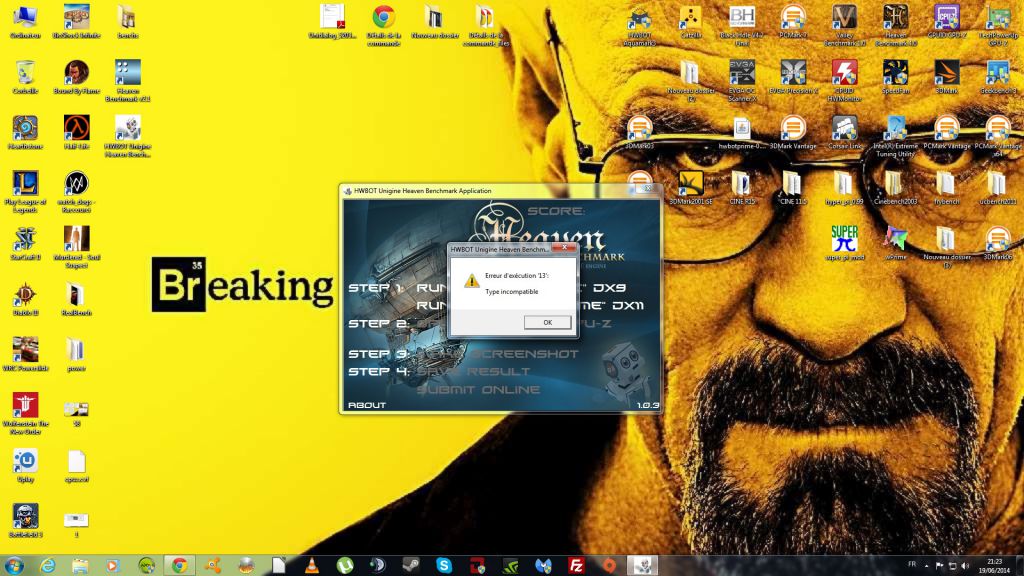The image size is (1024, 576).
Task: Launch the EVGA Precision X shortcut
Action: (x=793, y=78)
